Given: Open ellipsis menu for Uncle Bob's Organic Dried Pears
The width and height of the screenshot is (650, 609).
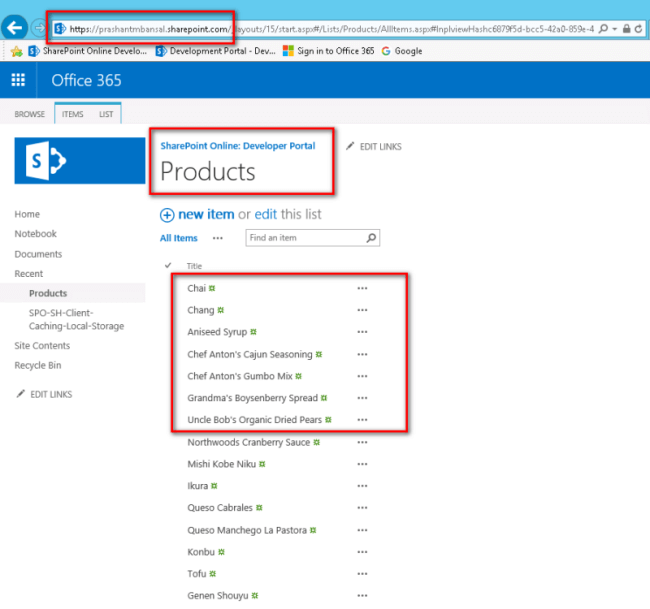Looking at the screenshot, I should [362, 420].
